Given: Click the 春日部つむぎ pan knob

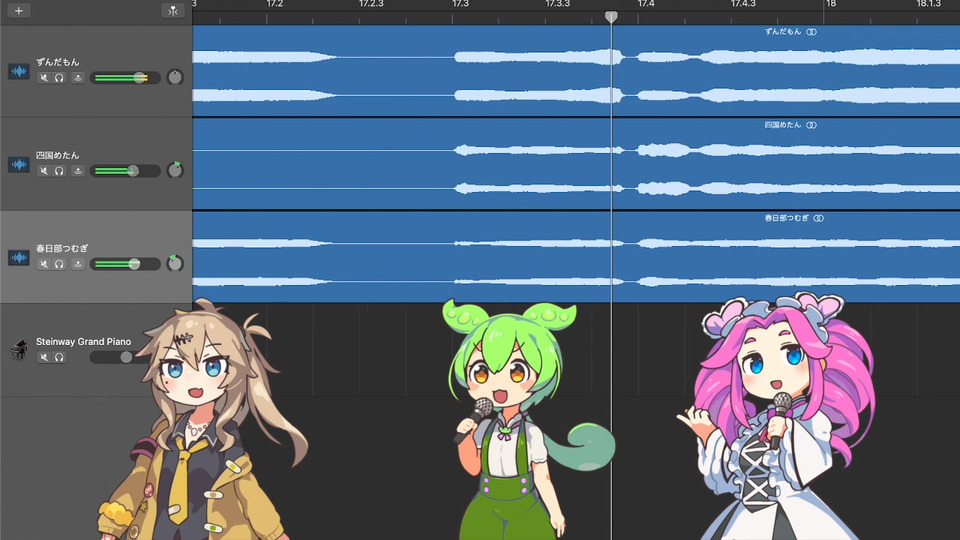Looking at the screenshot, I should (175, 263).
